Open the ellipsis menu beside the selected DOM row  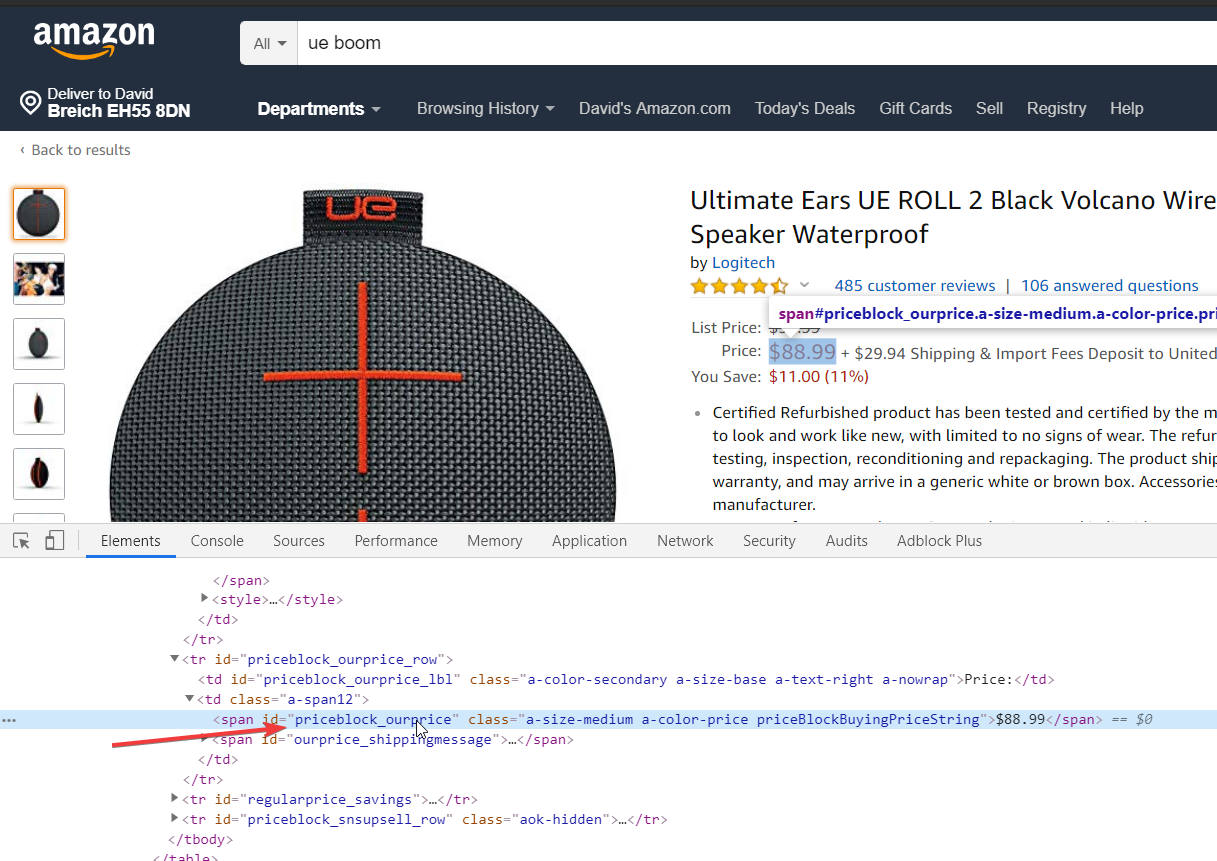pyautogui.click(x=8, y=720)
